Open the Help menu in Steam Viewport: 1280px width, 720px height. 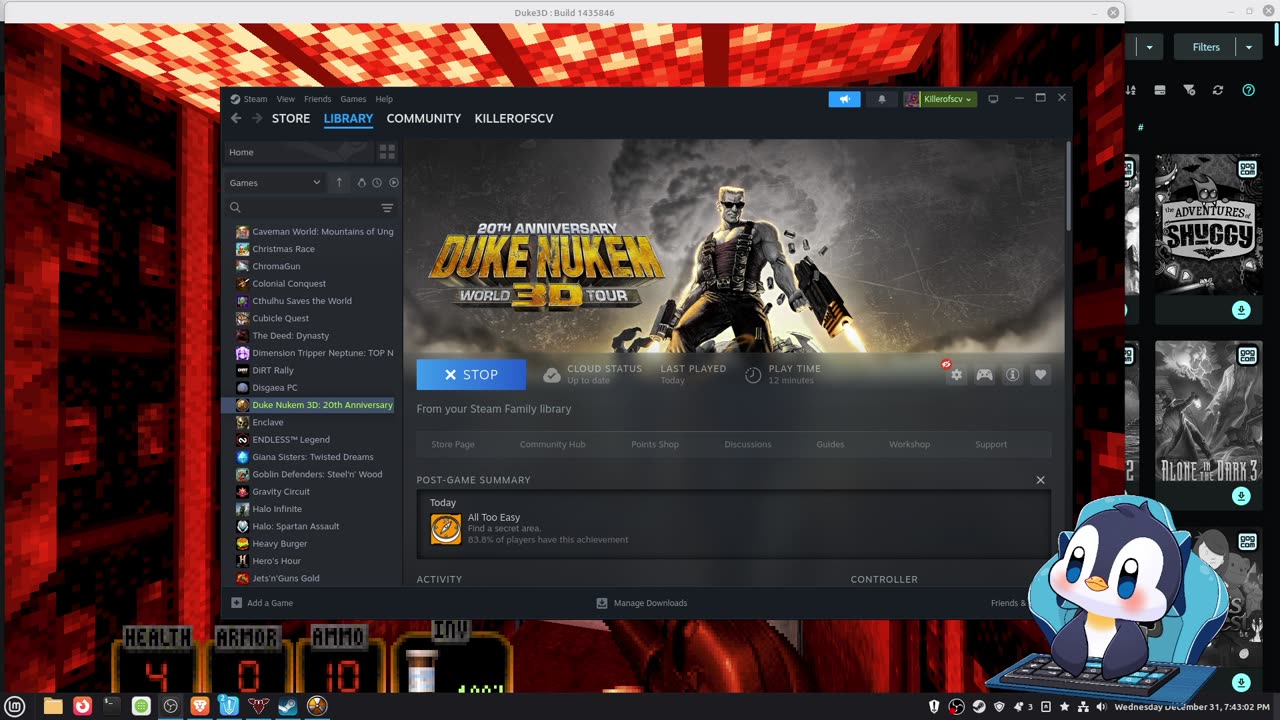coord(384,99)
